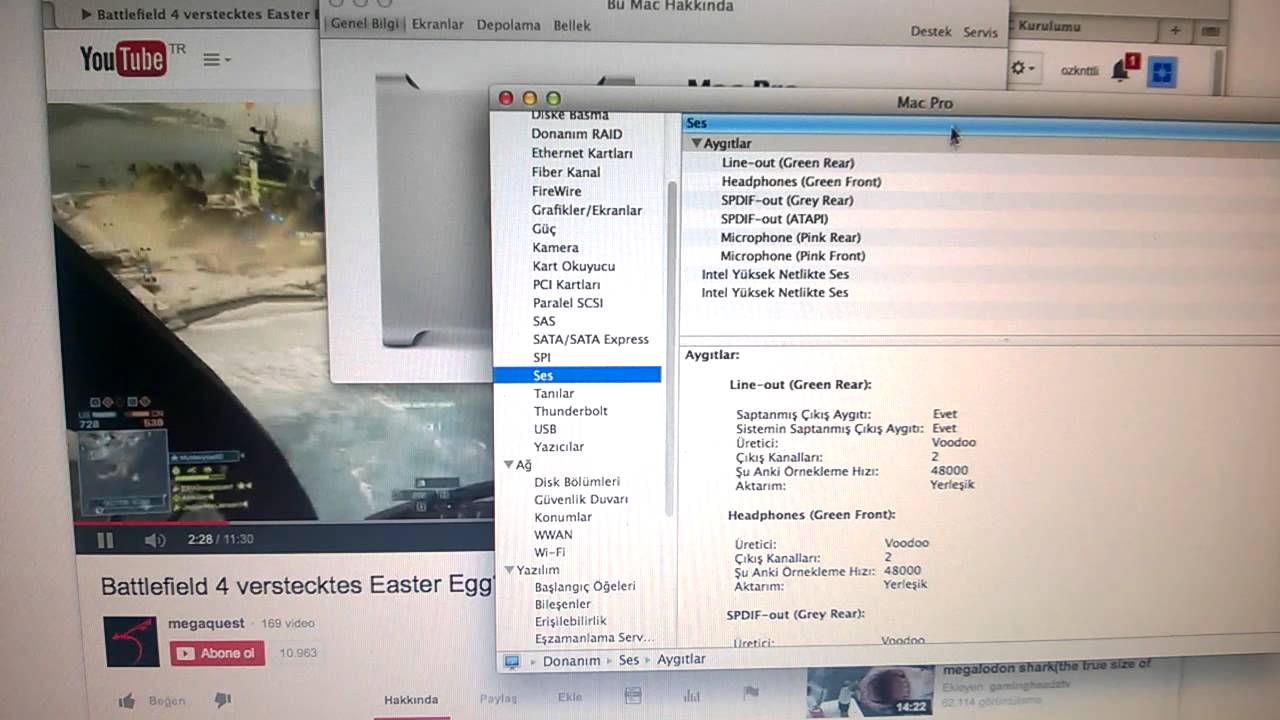Open the video statistics bar-chart icon
The height and width of the screenshot is (720, 1280).
tap(692, 694)
